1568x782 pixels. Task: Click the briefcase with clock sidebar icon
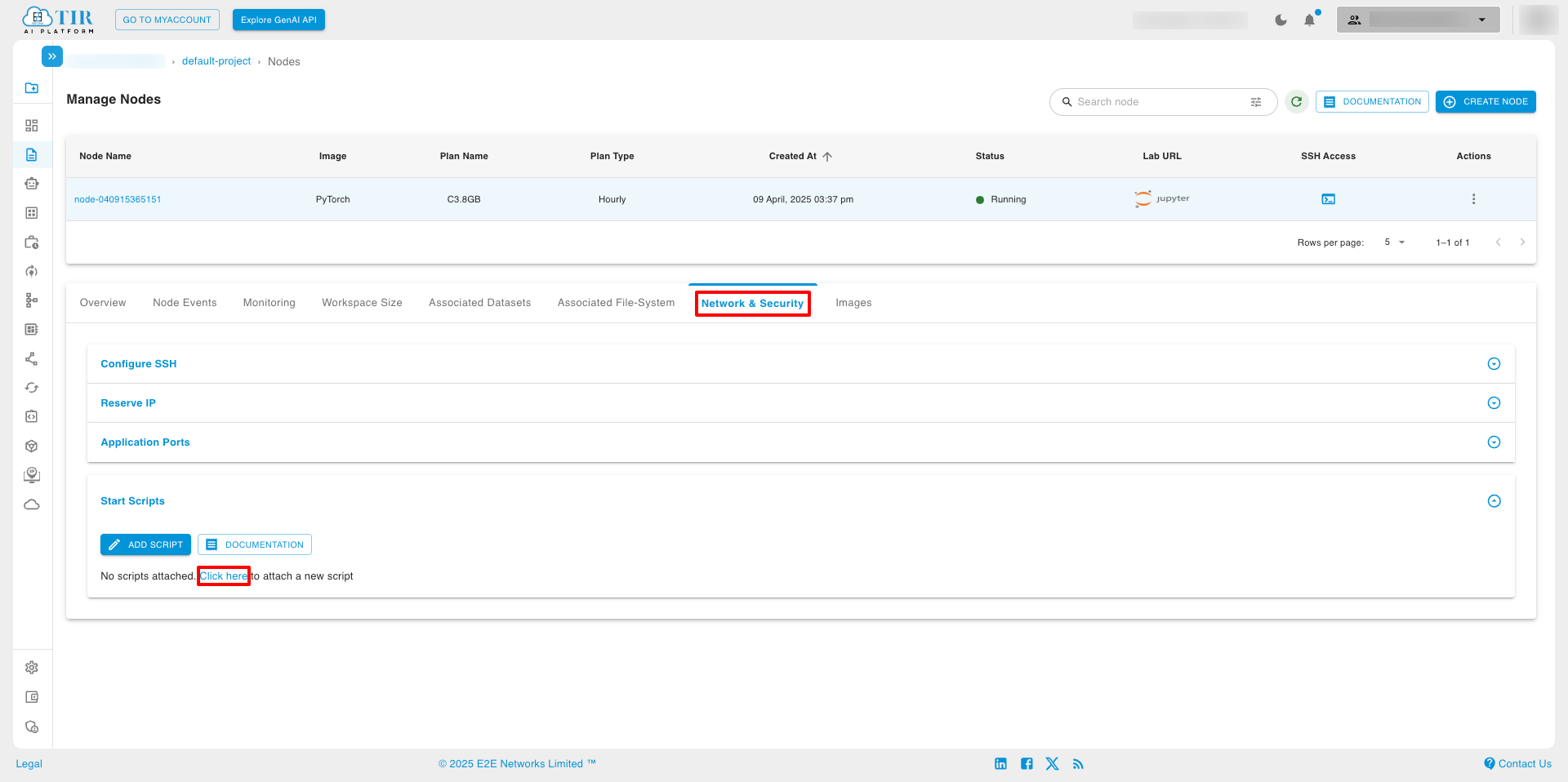32,242
